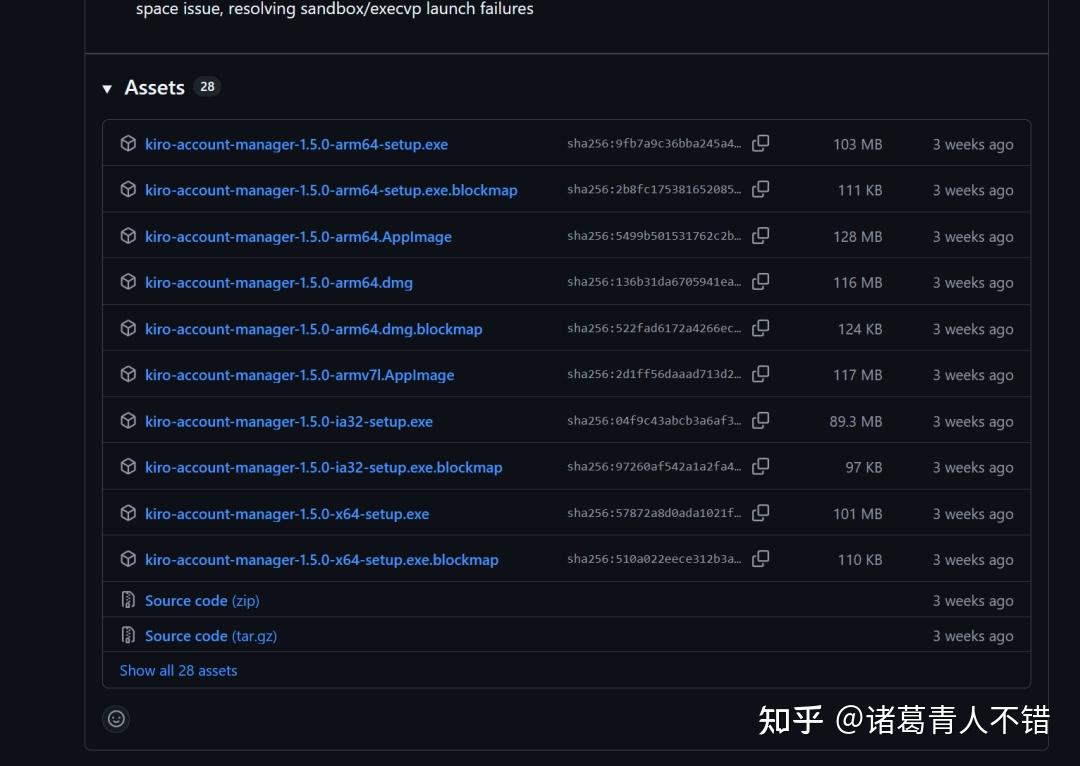
Task: Download kiro-account-manager-1.5.0-armv7l.AppImage
Action: tap(299, 375)
